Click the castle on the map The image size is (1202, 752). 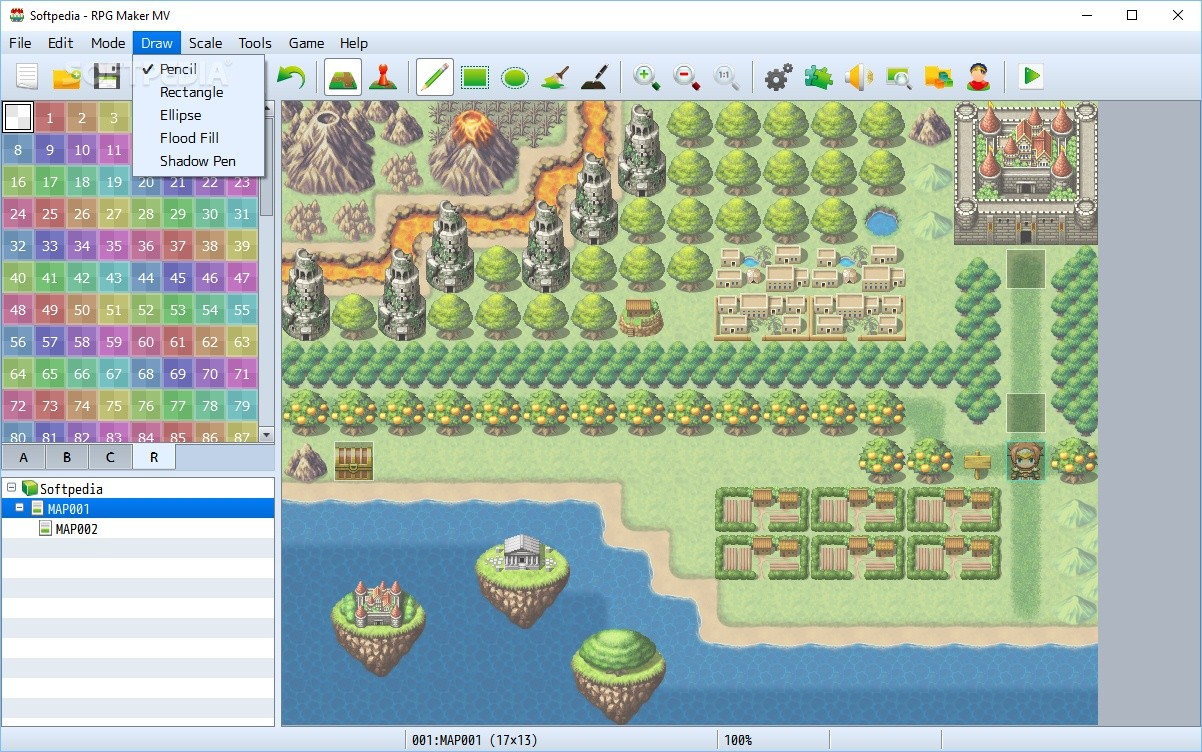(1025, 173)
